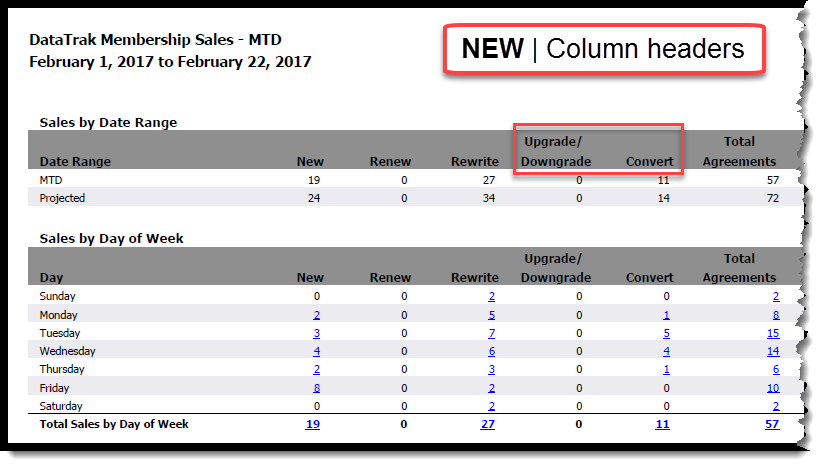Select the Projected row label

pos(62,198)
